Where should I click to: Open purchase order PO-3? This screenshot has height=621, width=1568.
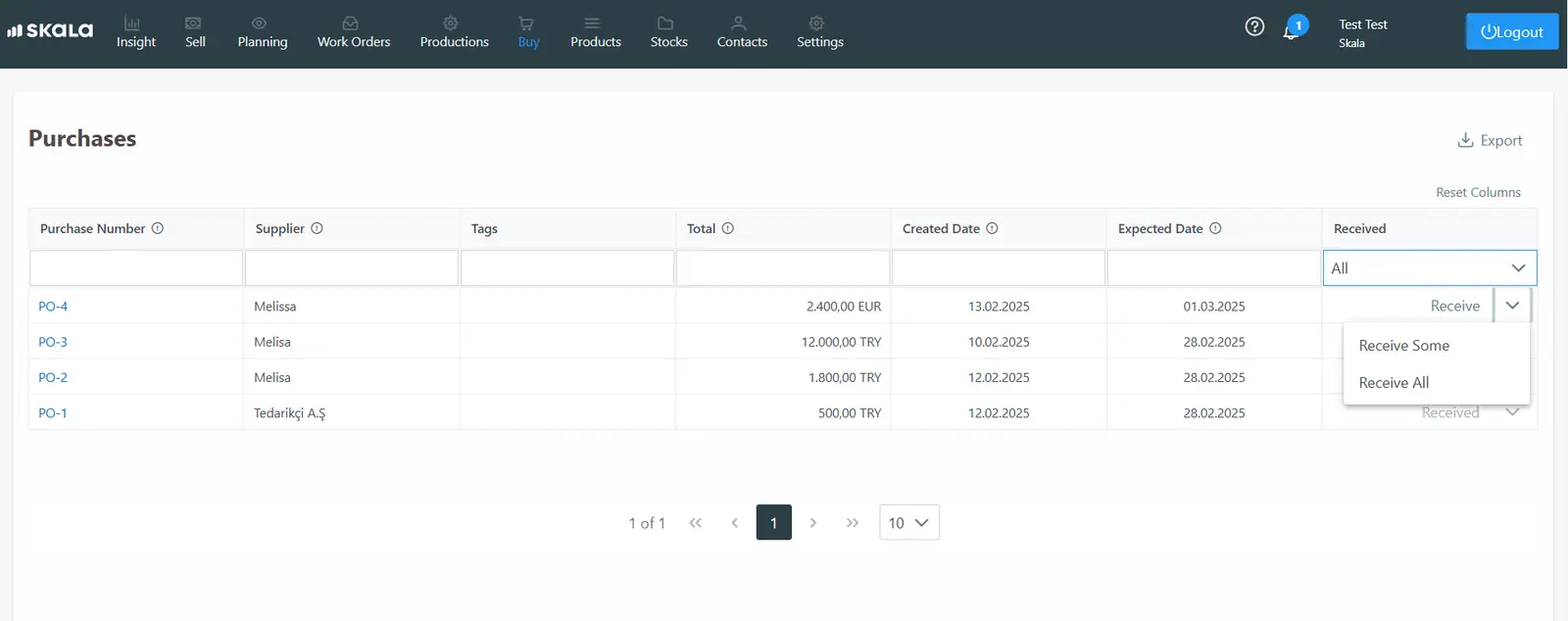coord(53,342)
